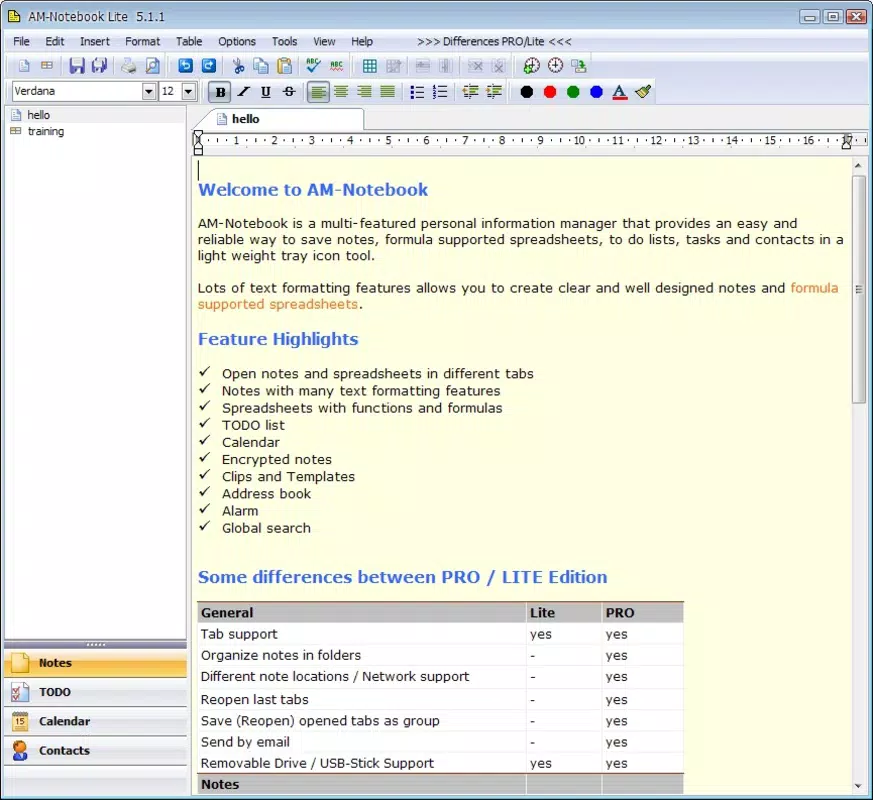Add an alarm with the clock-plus icon
873x800 pixels.
532,66
